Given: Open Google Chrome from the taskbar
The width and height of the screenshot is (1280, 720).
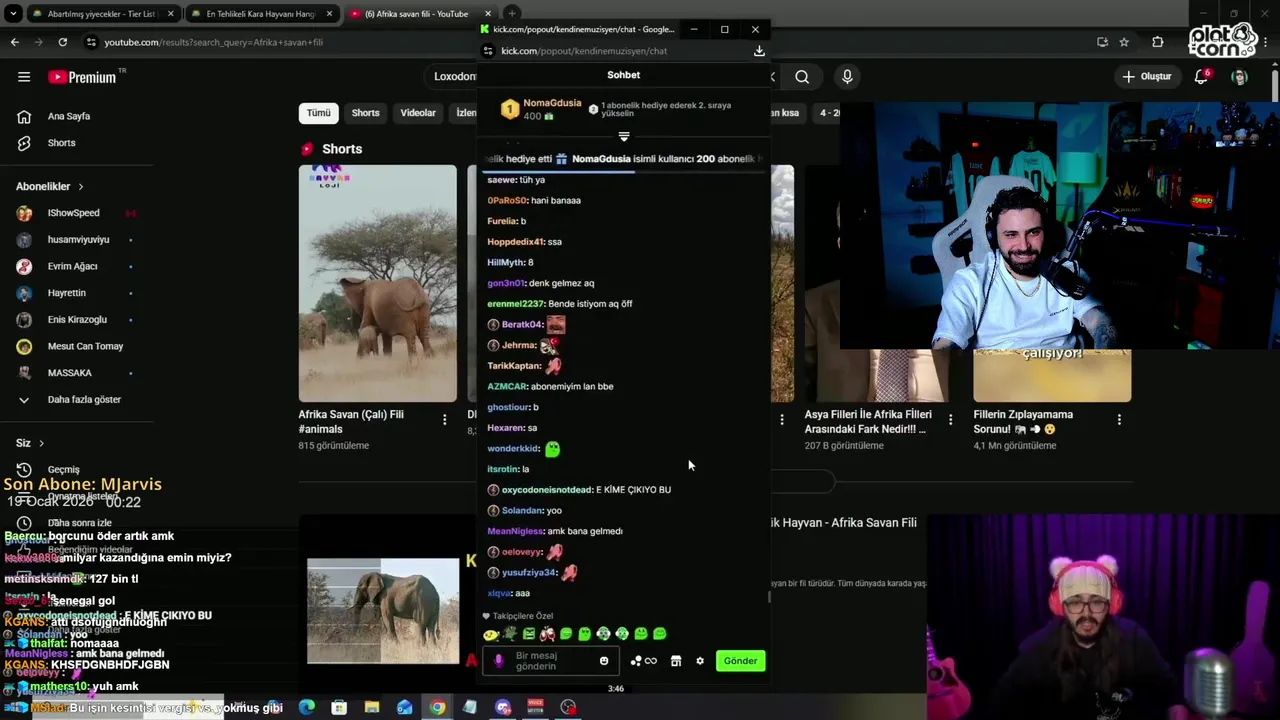Looking at the screenshot, I should [x=438, y=707].
